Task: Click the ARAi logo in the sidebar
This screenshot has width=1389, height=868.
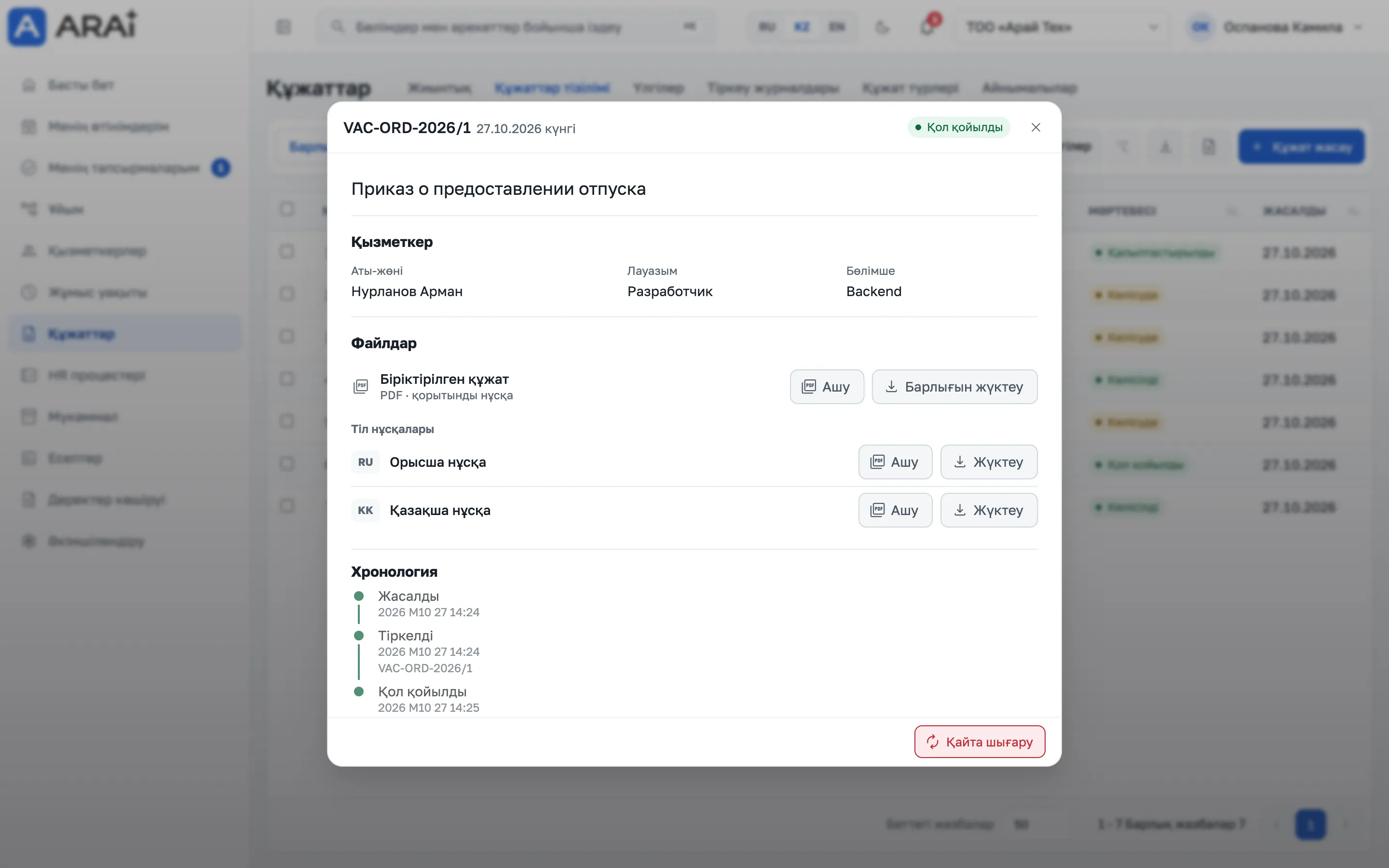Action: point(72,26)
